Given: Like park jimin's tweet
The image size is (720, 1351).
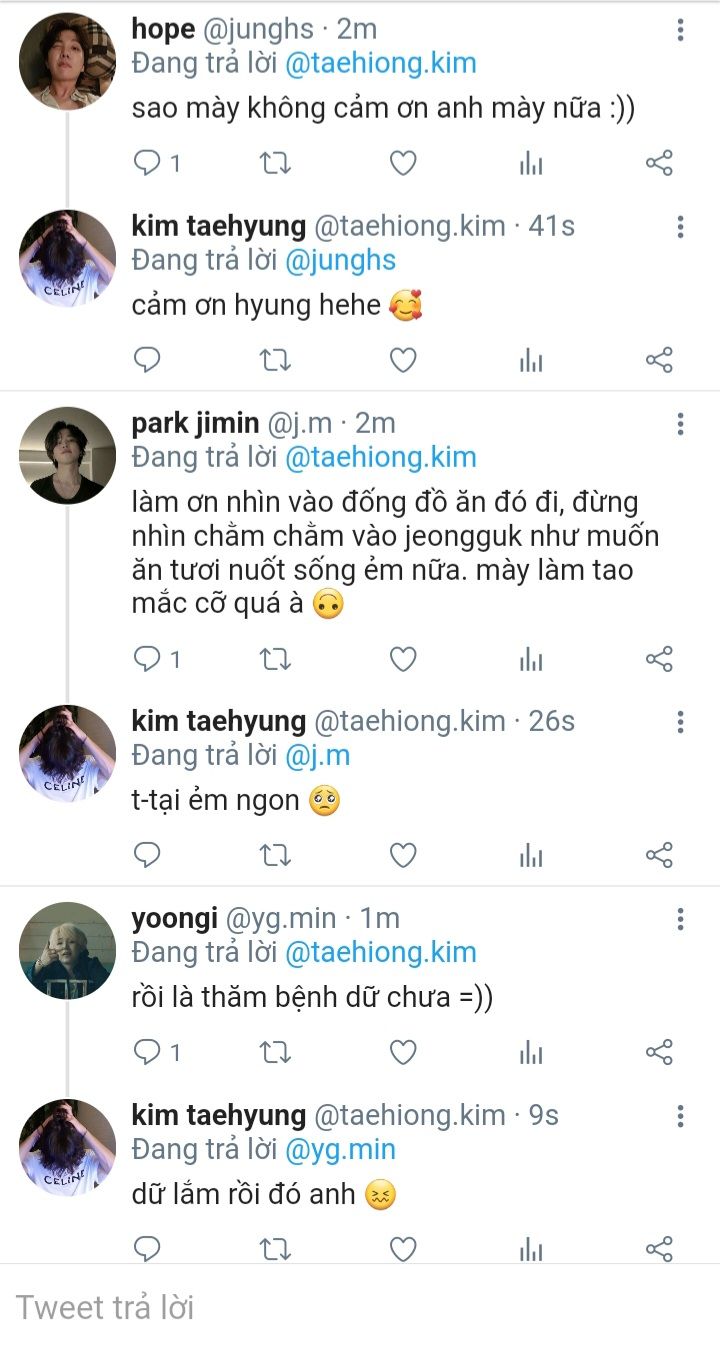Looking at the screenshot, I should pyautogui.click(x=402, y=659).
